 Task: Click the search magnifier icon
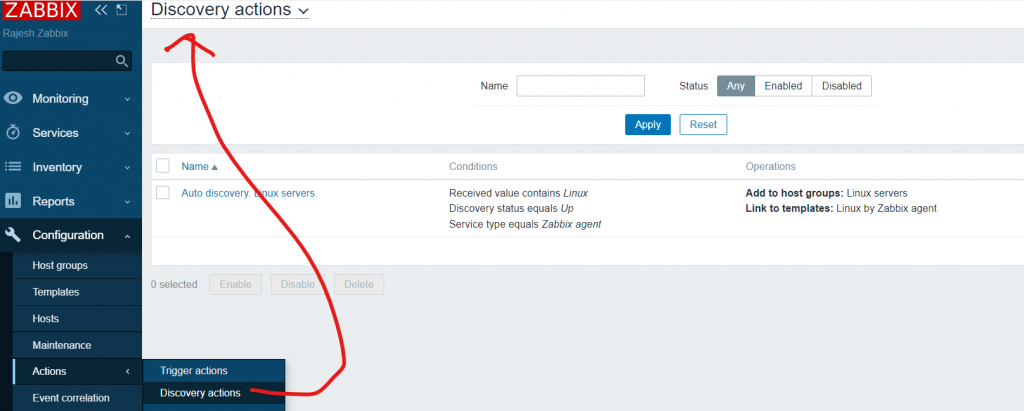(x=122, y=62)
